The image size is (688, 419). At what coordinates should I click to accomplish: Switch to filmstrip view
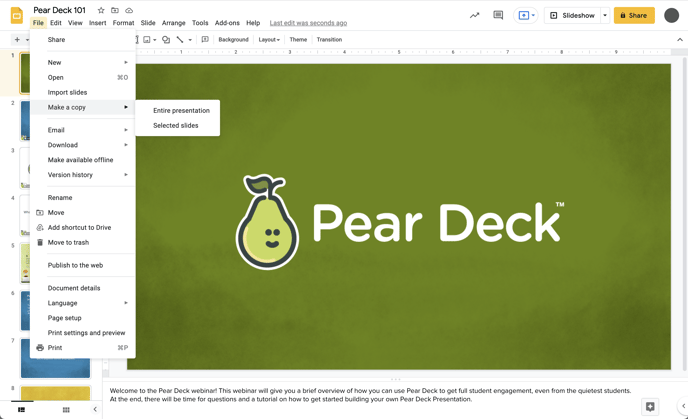tap(21, 409)
